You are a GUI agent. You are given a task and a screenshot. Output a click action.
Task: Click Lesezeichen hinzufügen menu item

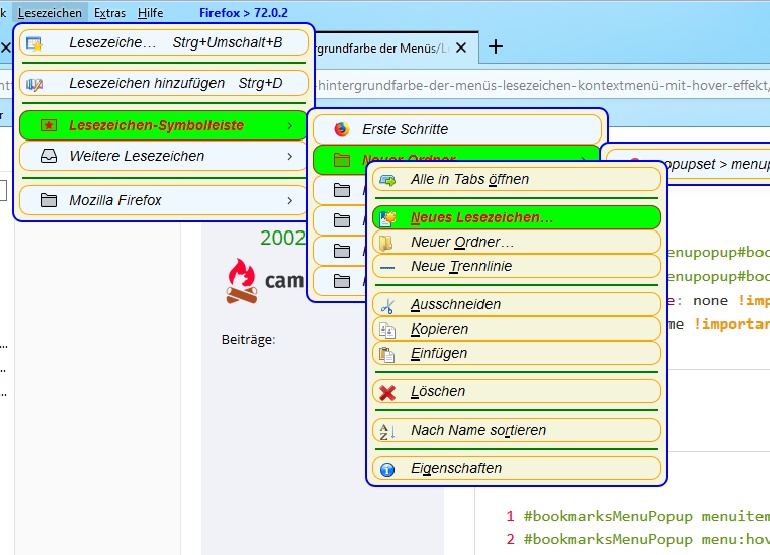(164, 83)
